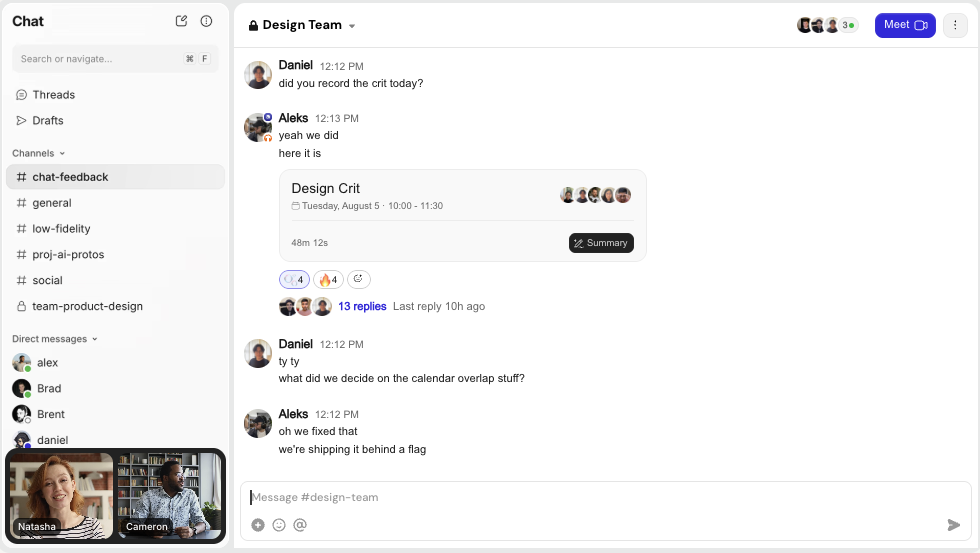Click the Meet video call button
980x553 pixels.
(904, 25)
